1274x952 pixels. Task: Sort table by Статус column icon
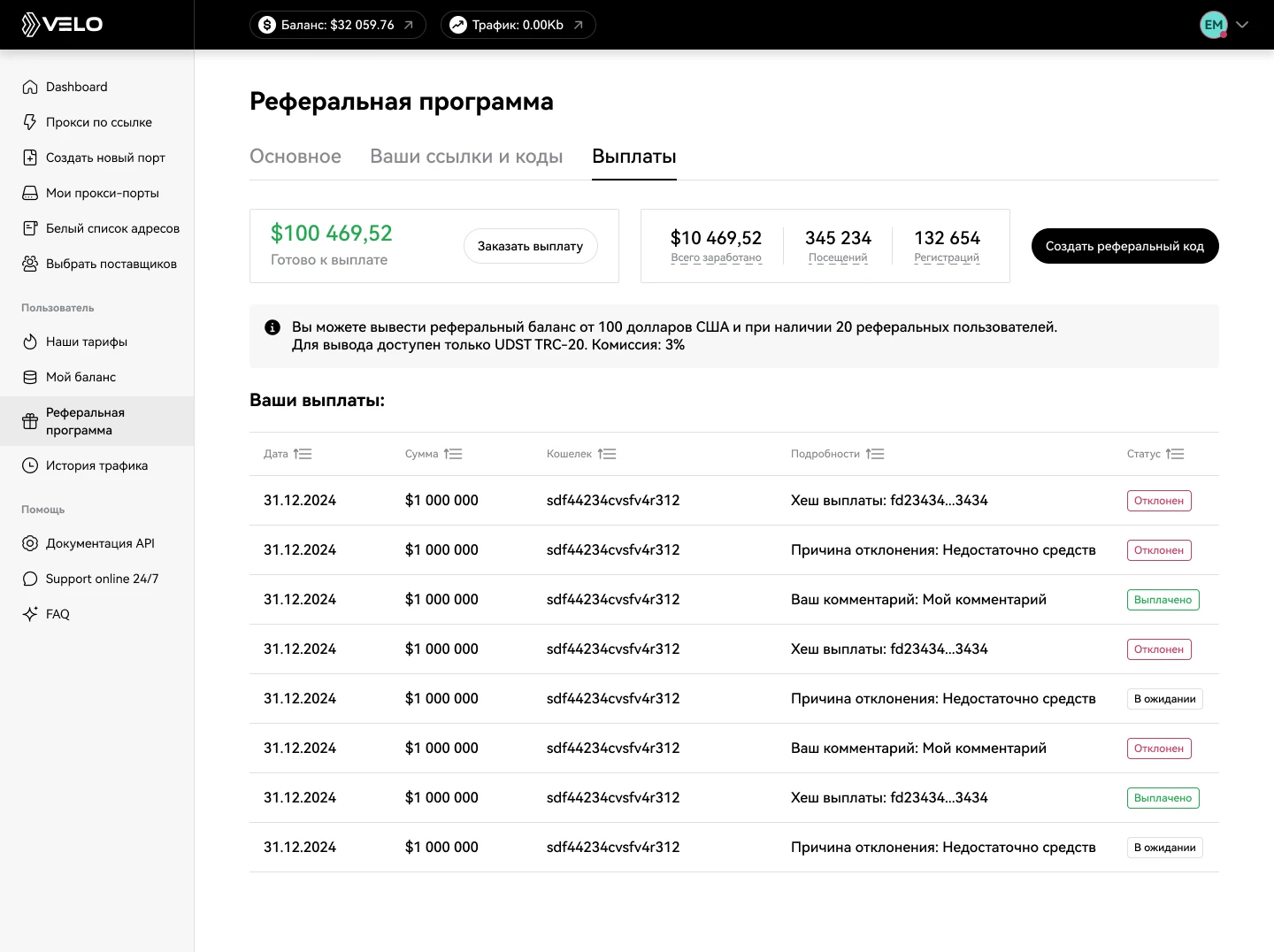pos(1175,454)
